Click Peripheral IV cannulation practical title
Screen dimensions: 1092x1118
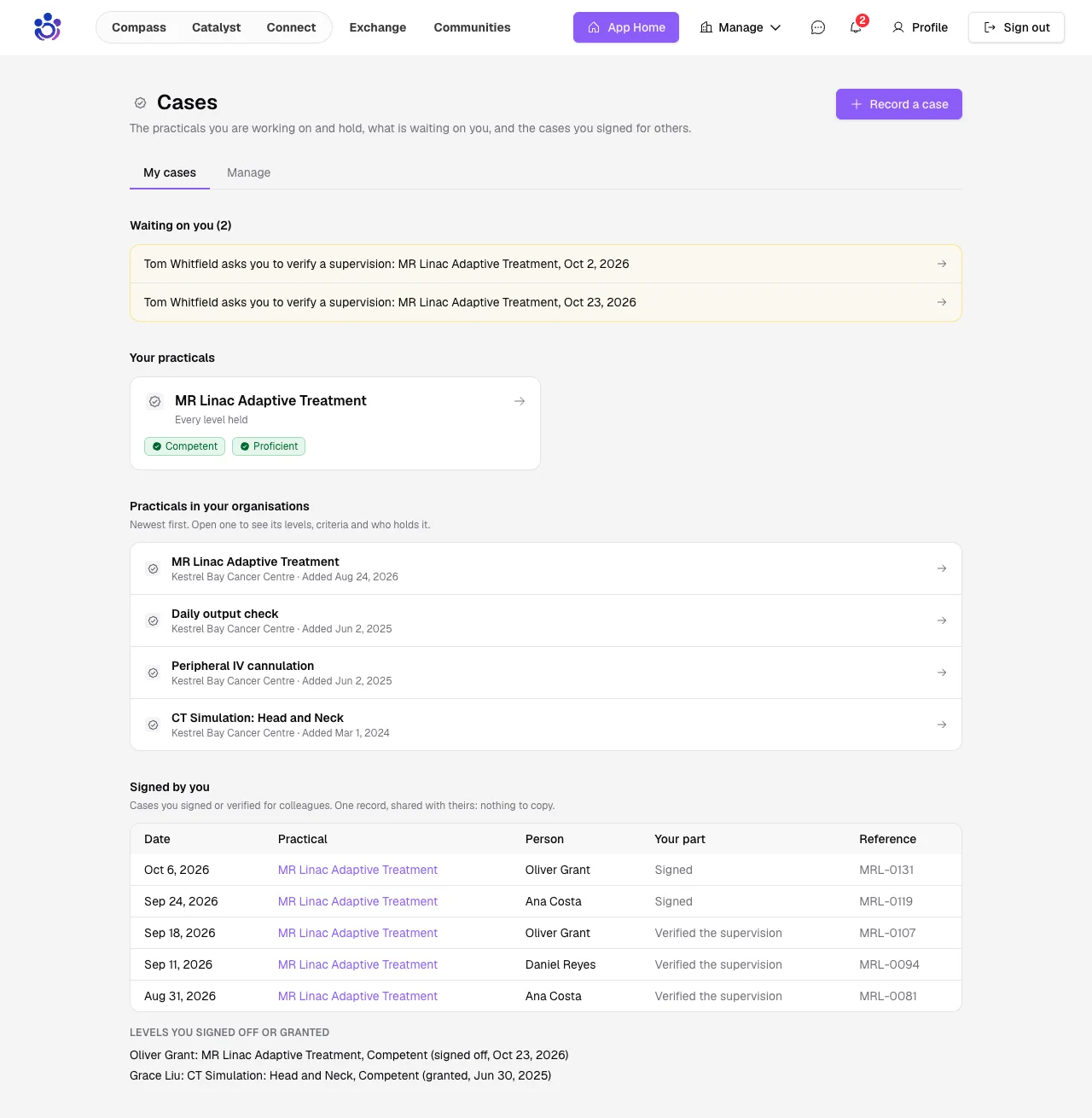[x=242, y=666]
